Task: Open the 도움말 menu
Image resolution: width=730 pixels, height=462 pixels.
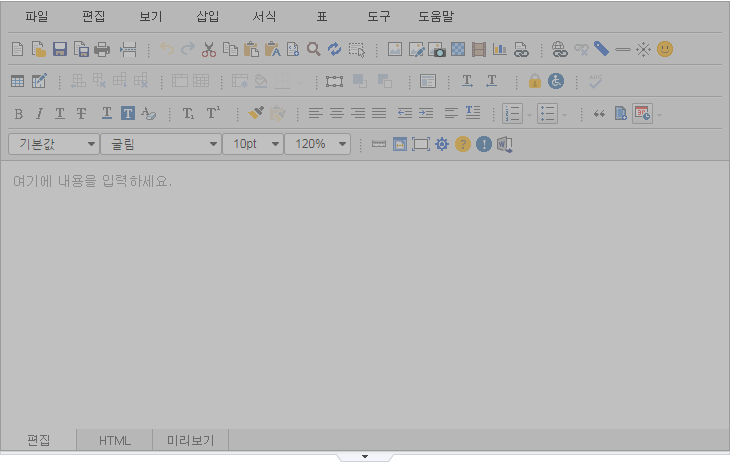Action: pyautogui.click(x=436, y=17)
